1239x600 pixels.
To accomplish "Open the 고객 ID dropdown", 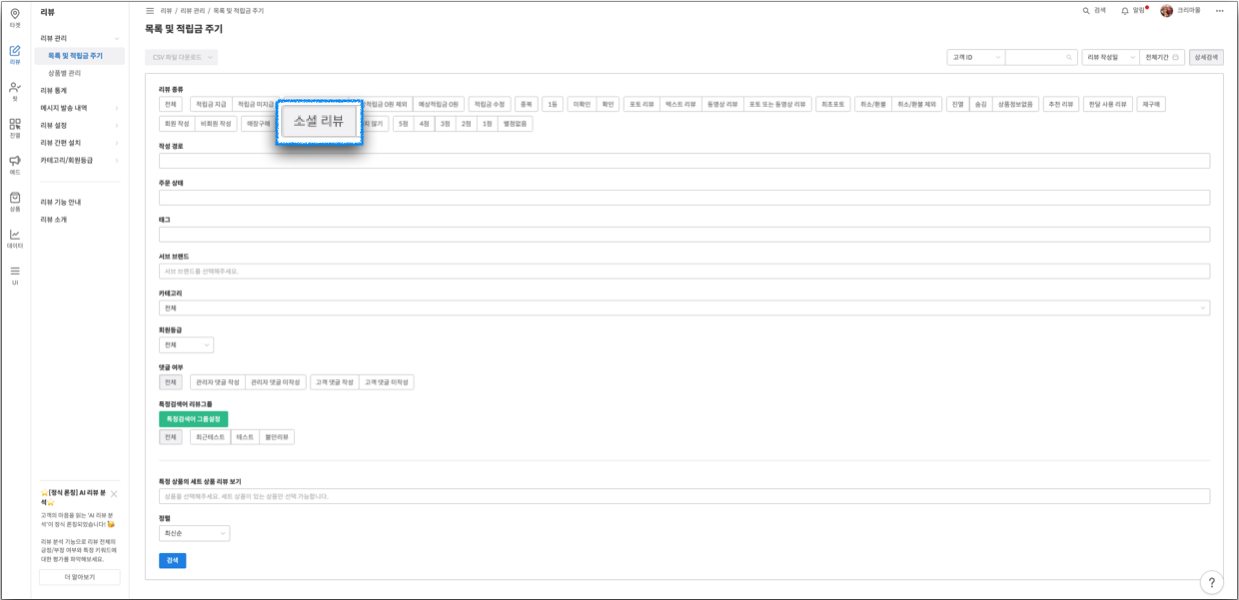I will coord(975,57).
